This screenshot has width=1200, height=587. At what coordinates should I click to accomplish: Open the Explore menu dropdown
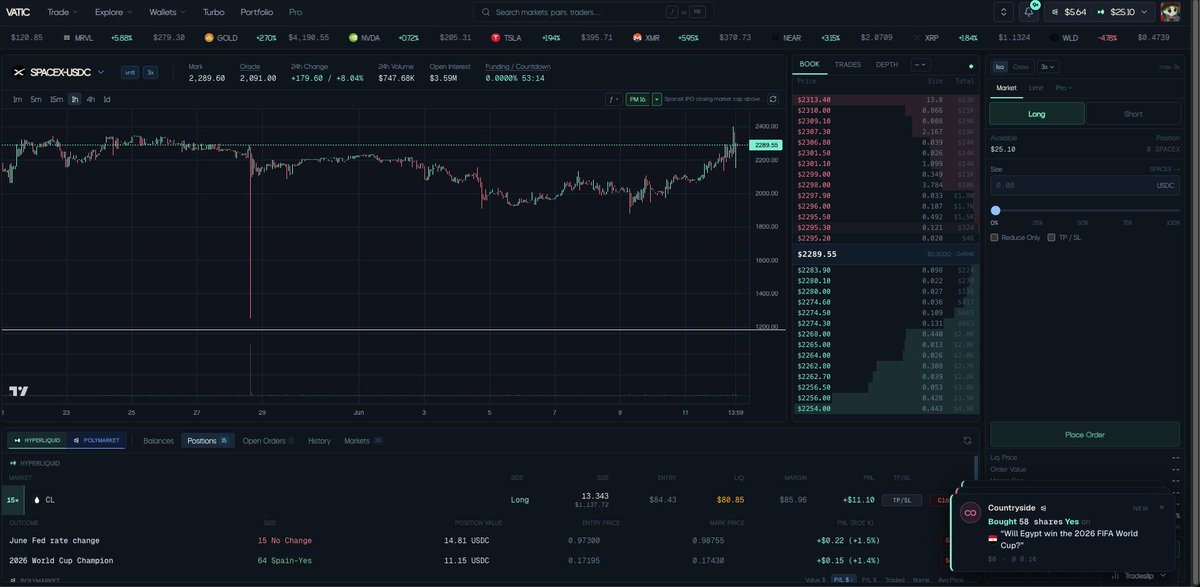coord(112,12)
